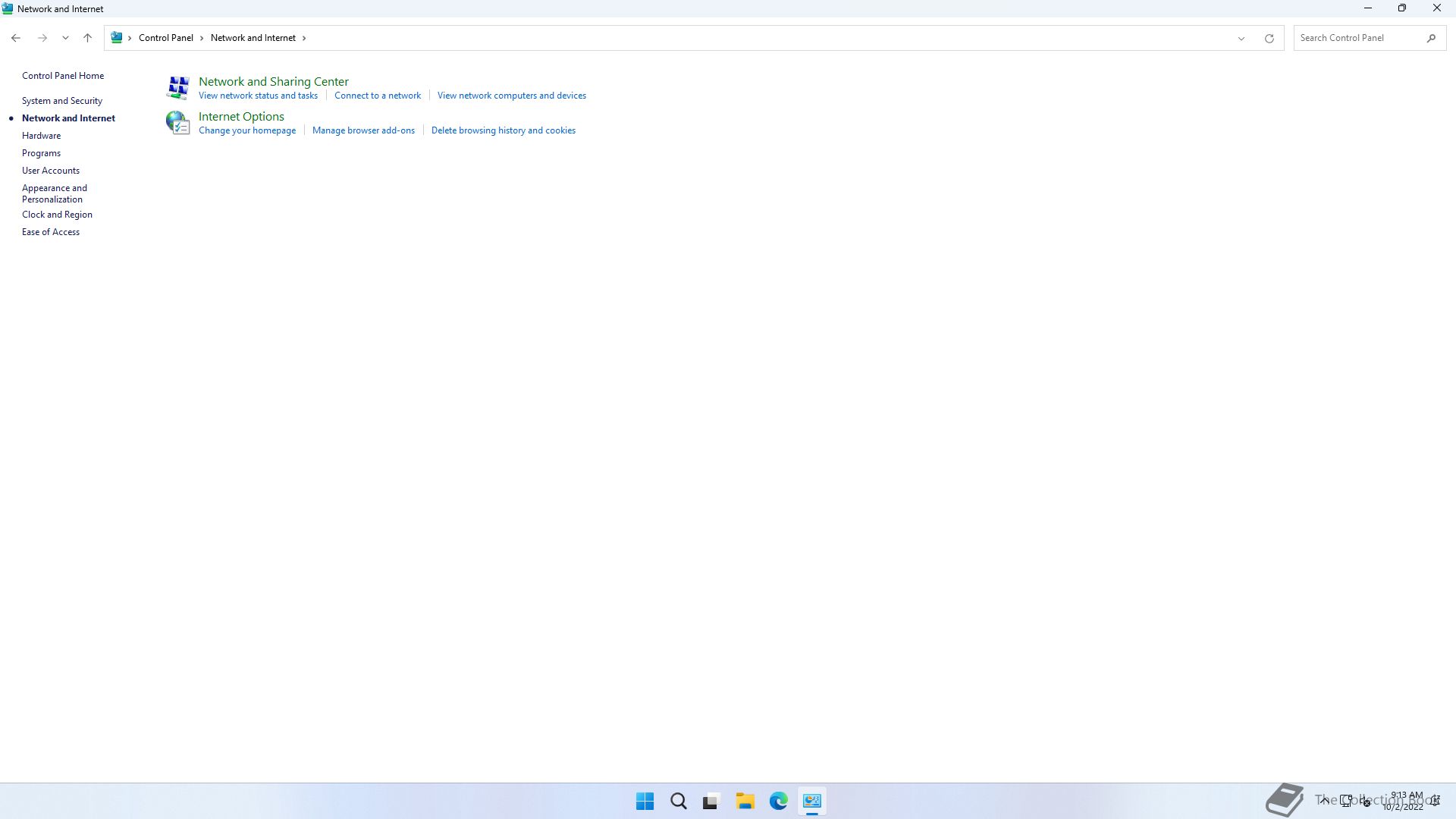Click Connect to a network link
The height and width of the screenshot is (819, 1456).
point(377,96)
